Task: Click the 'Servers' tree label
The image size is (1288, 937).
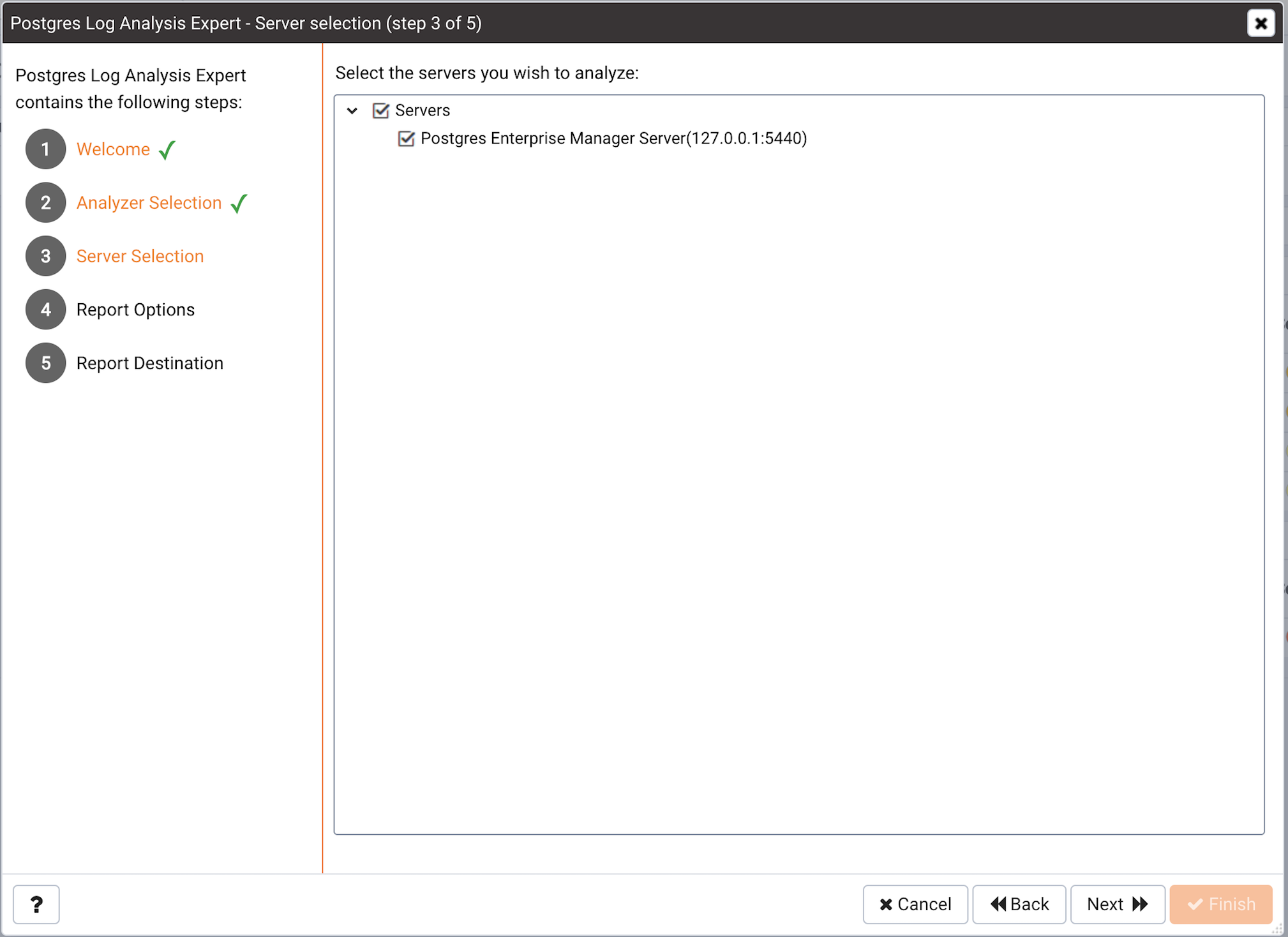Action: click(x=423, y=110)
